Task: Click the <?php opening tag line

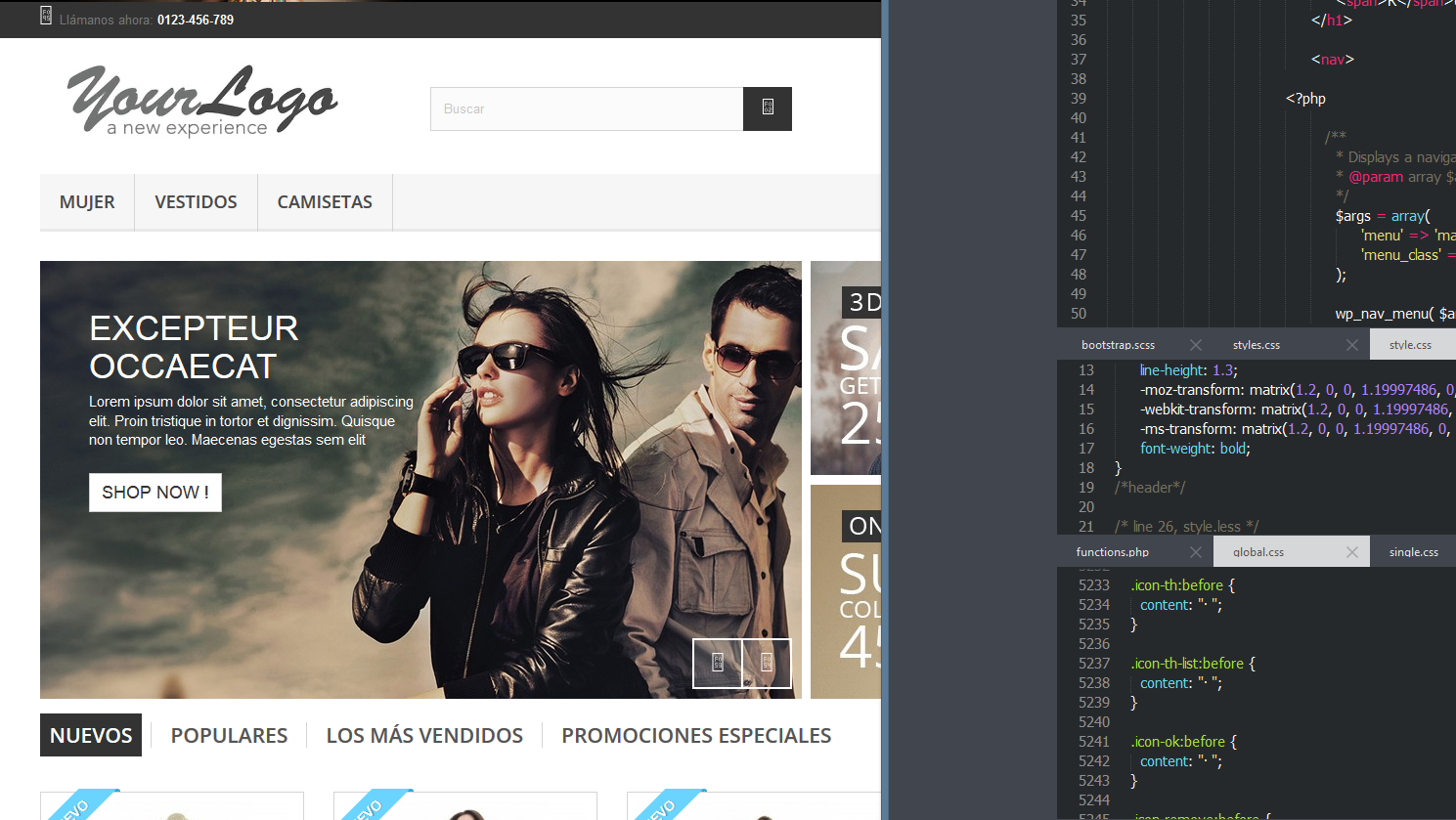Action: coord(1305,99)
